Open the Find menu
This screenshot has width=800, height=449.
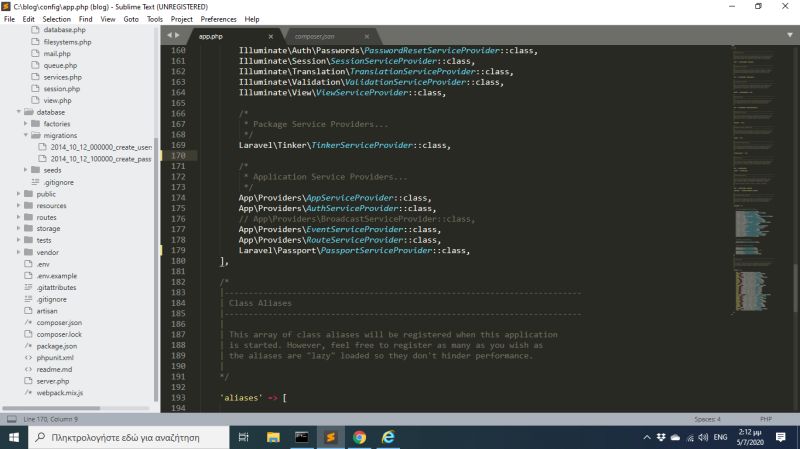pyautogui.click(x=86, y=19)
